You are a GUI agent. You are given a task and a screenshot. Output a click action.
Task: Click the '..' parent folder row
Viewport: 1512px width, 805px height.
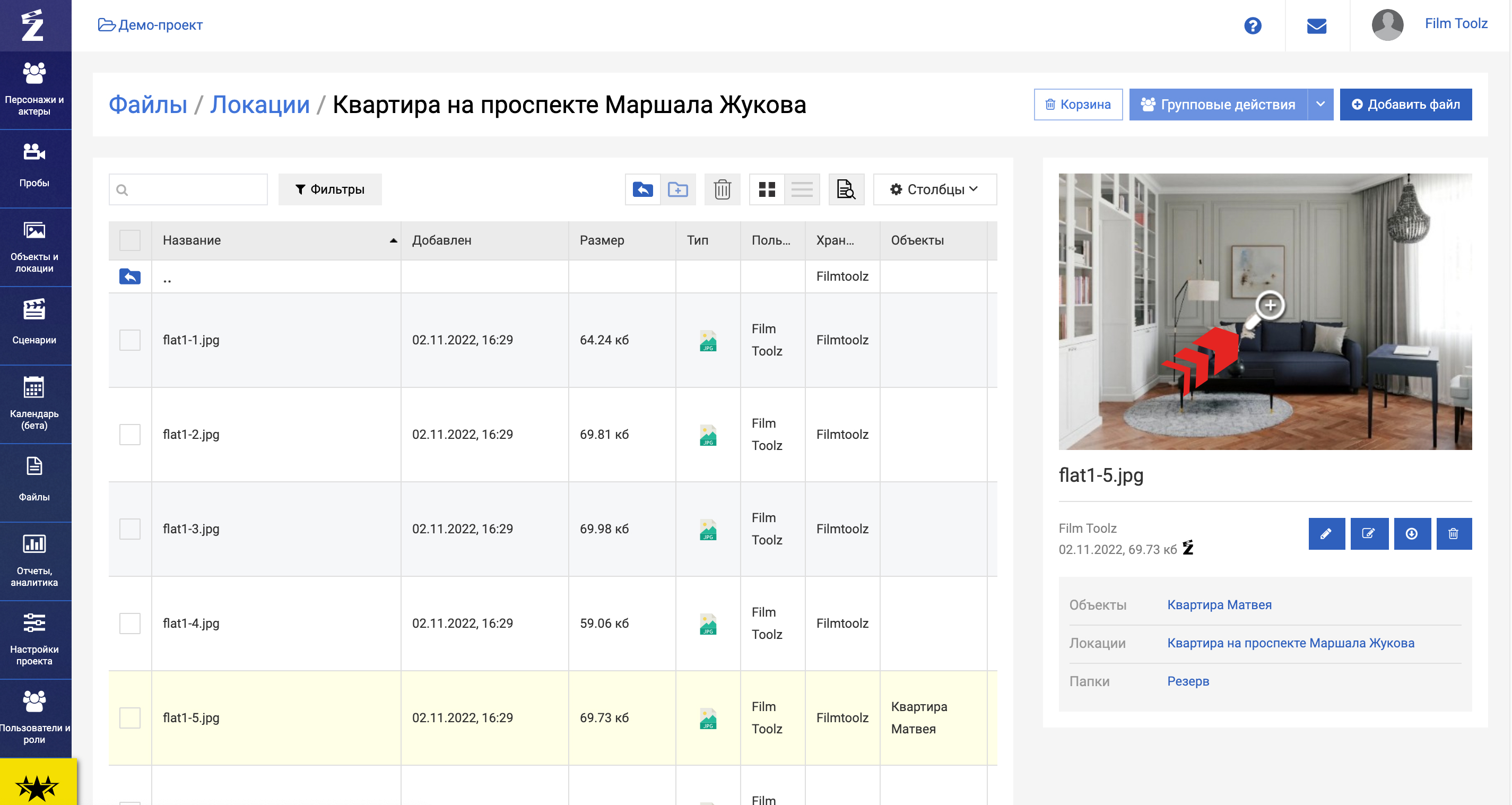(553, 276)
